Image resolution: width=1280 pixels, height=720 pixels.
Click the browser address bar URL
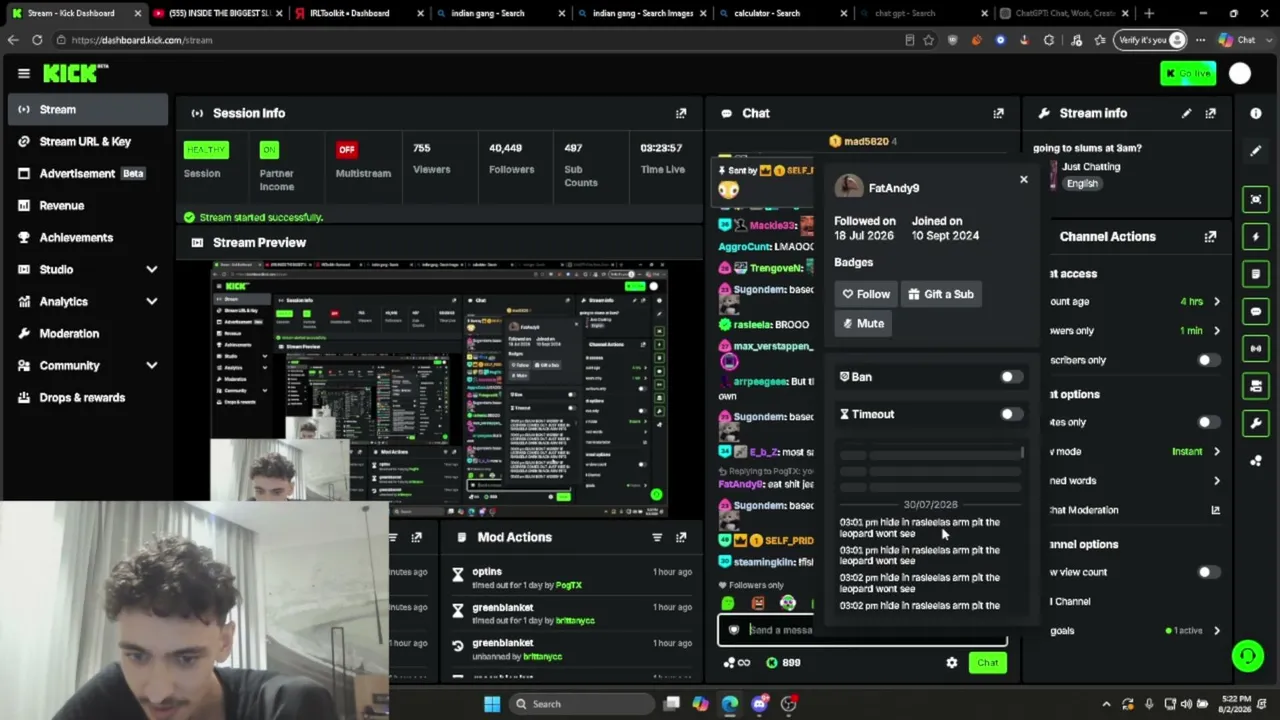[x=142, y=40]
